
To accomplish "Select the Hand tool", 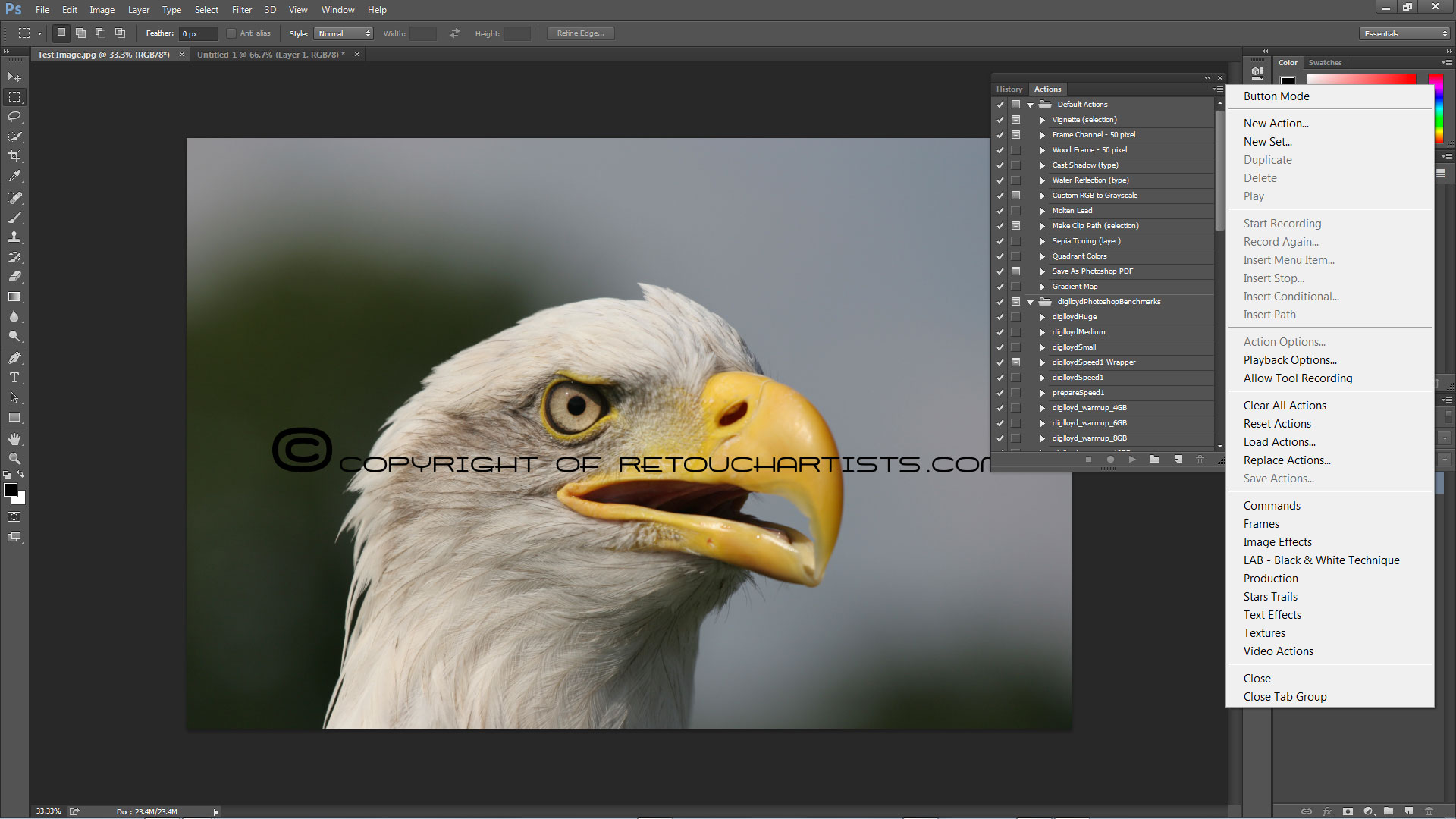I will (14, 439).
